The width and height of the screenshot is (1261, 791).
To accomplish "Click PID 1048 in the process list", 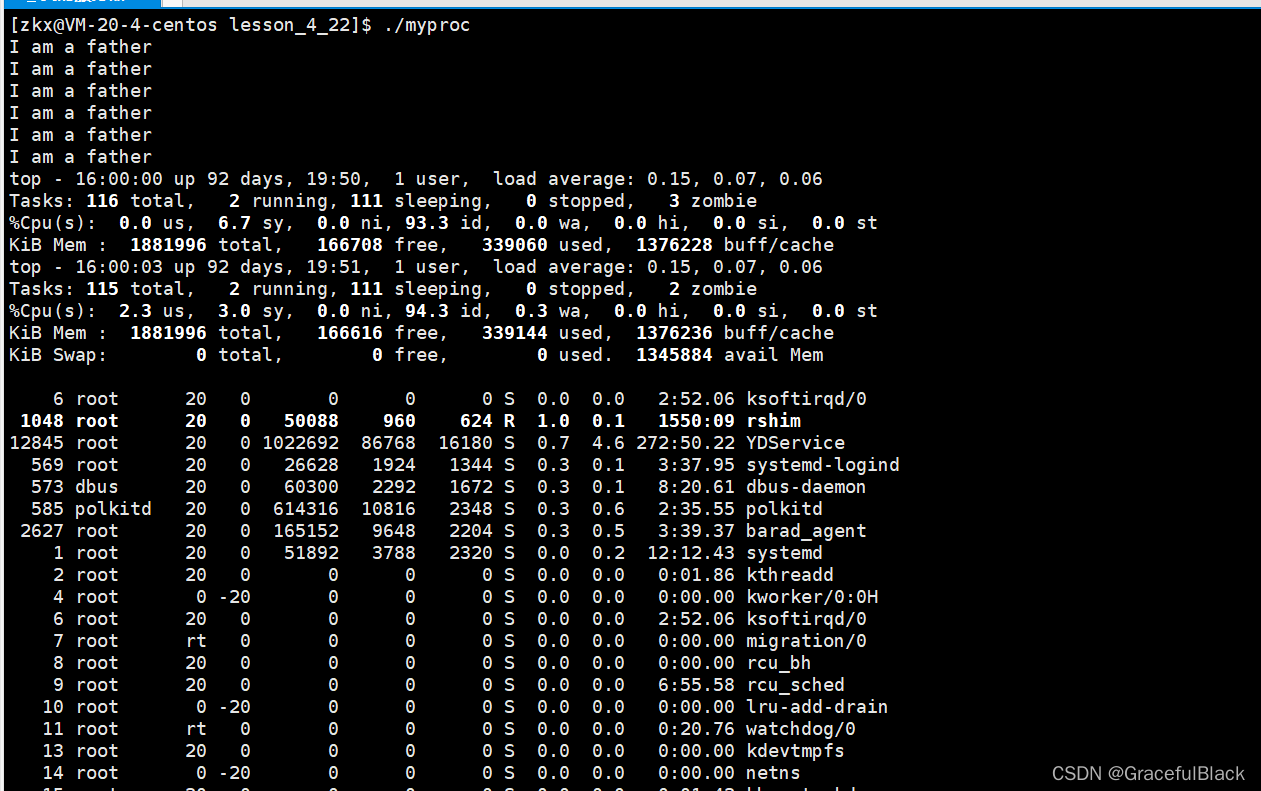I will tap(42, 421).
